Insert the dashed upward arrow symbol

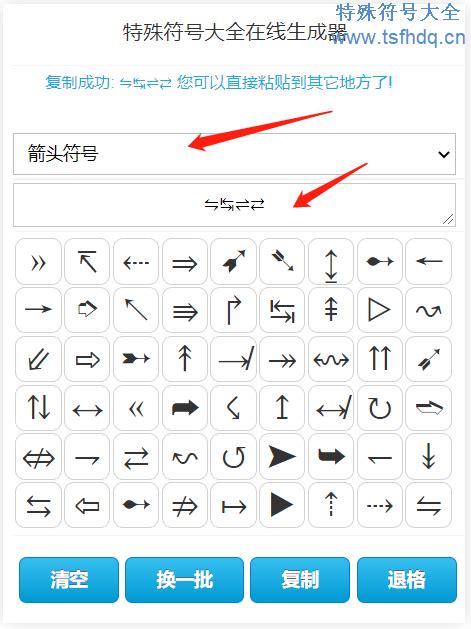331,505
